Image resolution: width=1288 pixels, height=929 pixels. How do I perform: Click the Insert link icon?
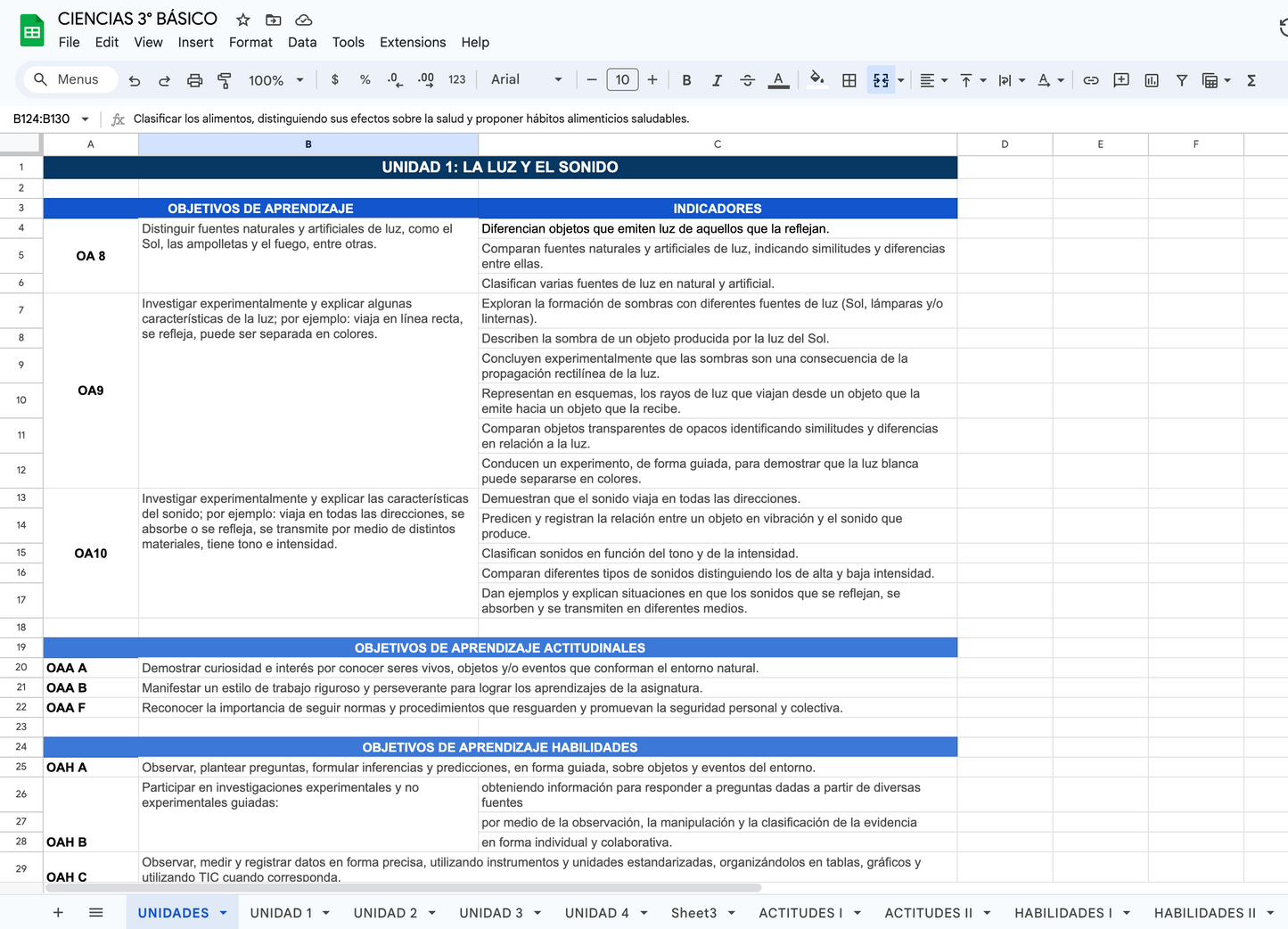[x=1091, y=80]
